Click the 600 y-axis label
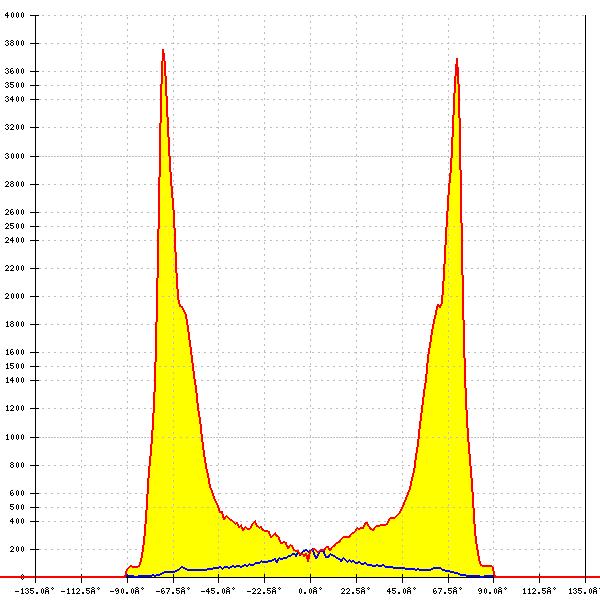 [17, 493]
